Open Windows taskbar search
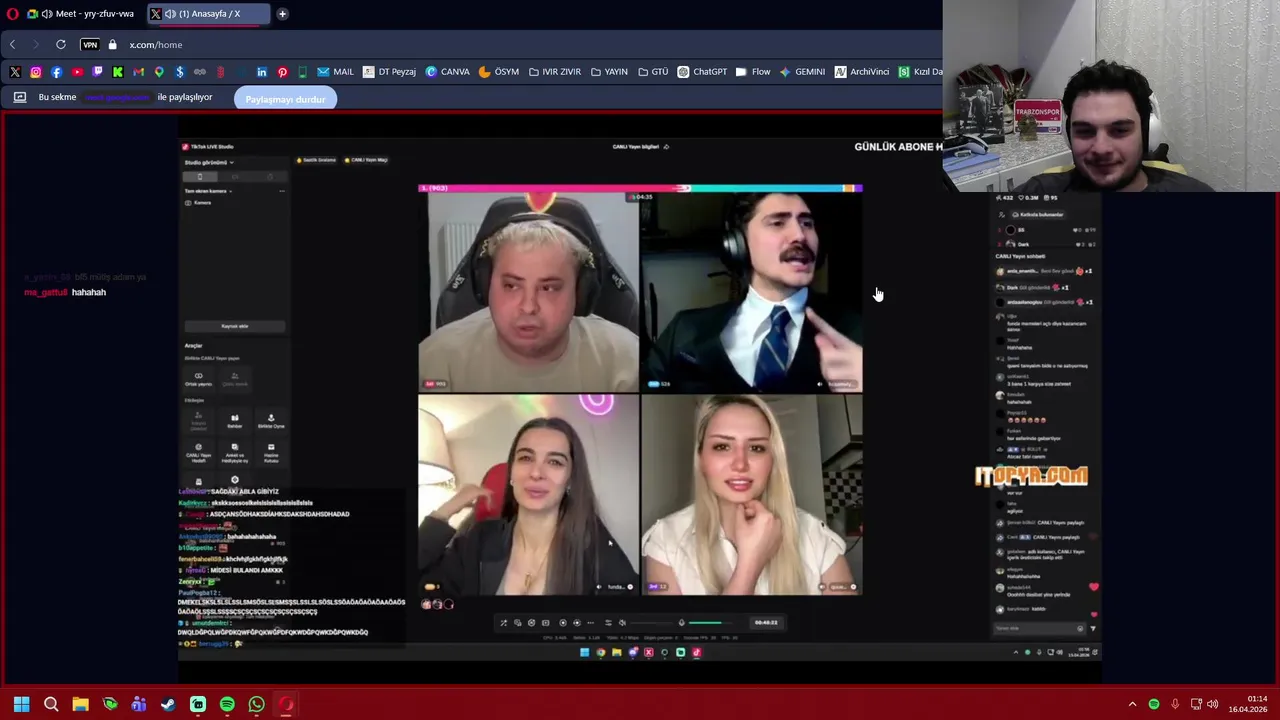 click(x=51, y=704)
